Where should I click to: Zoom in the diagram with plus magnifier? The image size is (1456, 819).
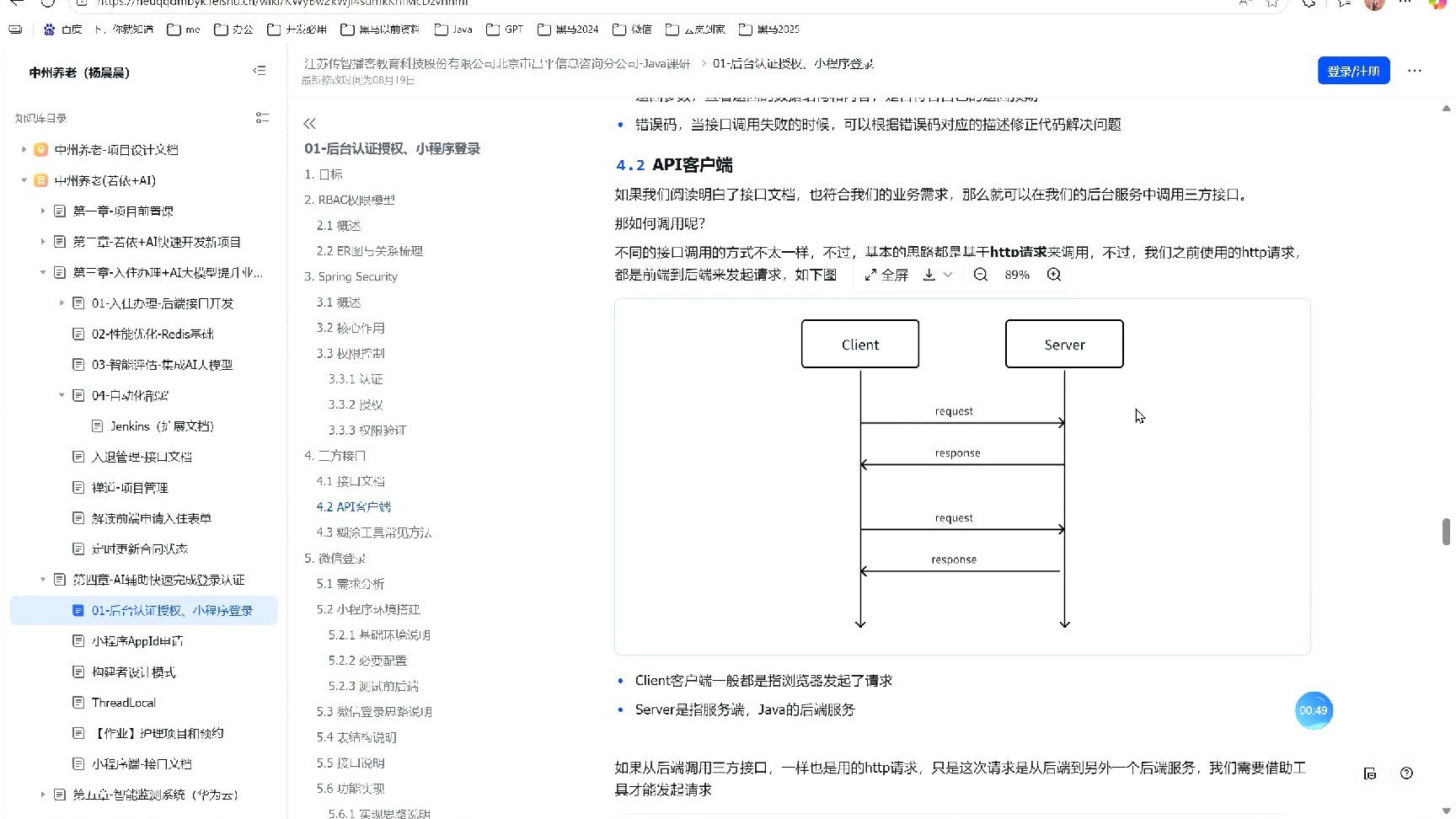coord(1054,275)
